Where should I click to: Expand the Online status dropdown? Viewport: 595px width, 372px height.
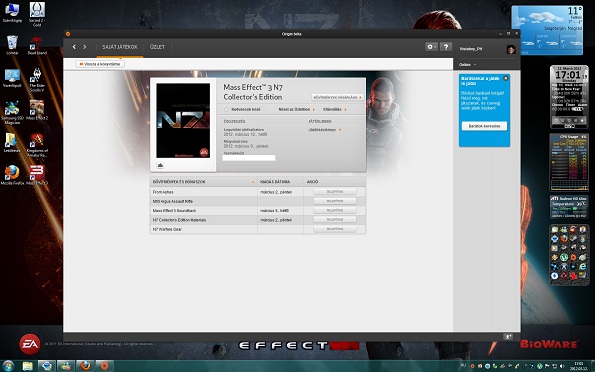click(468, 65)
